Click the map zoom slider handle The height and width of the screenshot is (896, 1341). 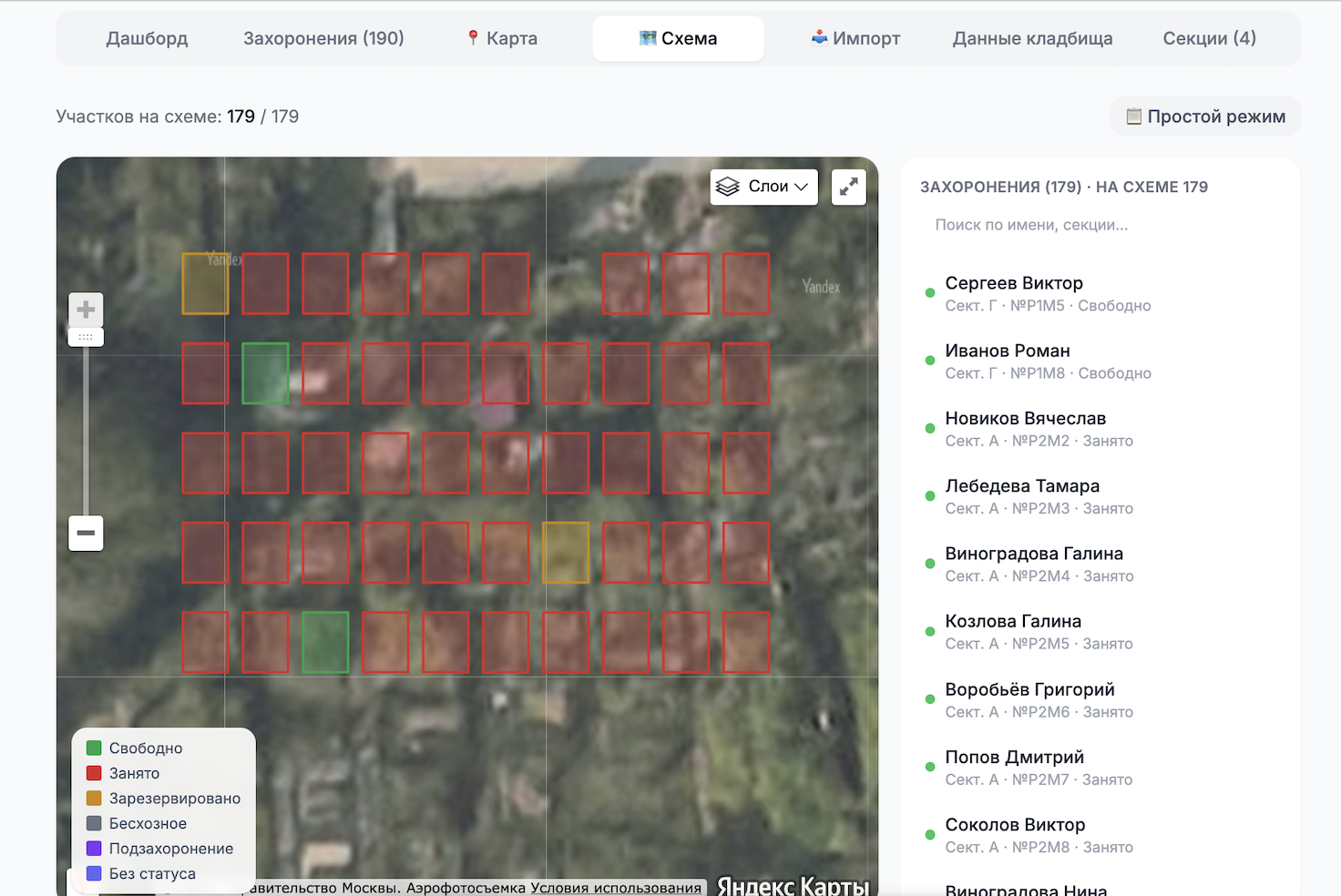click(86, 337)
